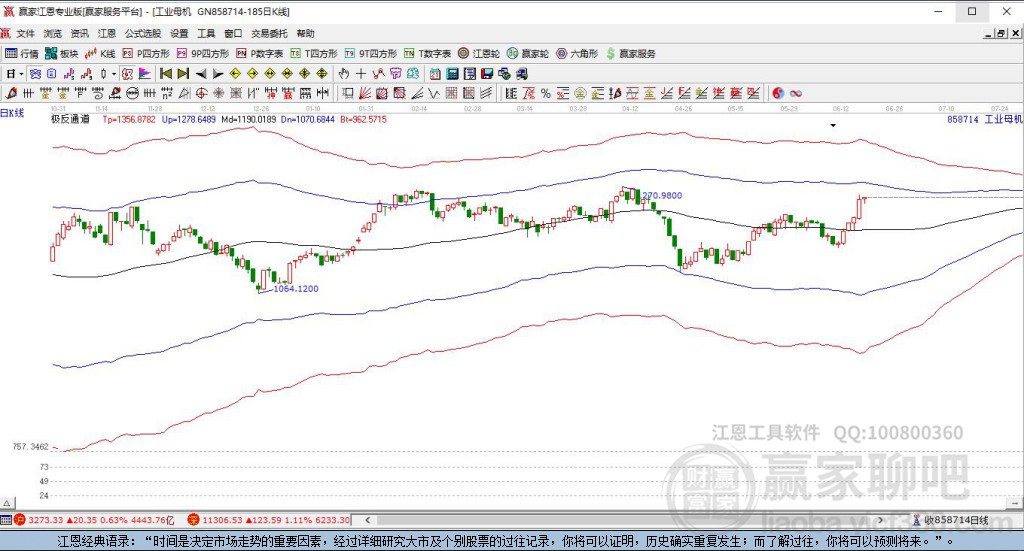Screen dimensions: 1024x551
Task: Click the 11306.53 index status entry
Action: [x=268, y=520]
